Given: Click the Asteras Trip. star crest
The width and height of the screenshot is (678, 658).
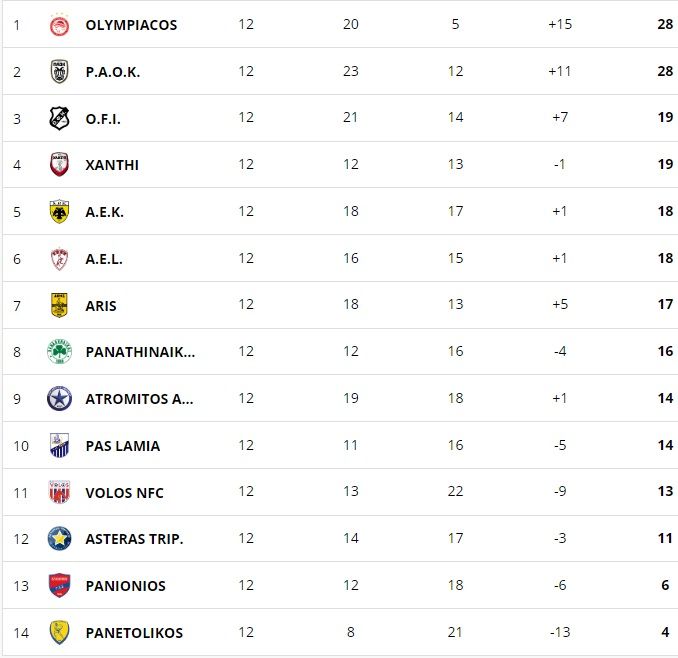Looking at the screenshot, I should [x=59, y=539].
